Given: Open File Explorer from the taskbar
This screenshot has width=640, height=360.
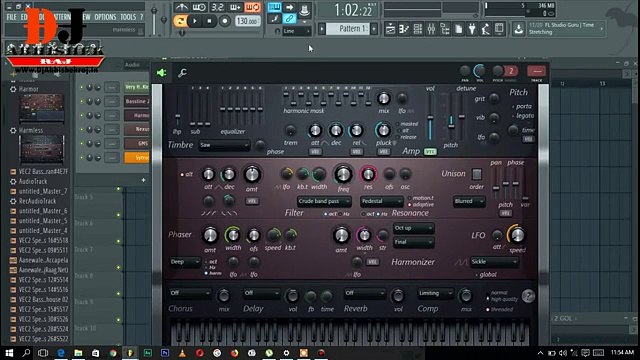Looking at the screenshot, I should pyautogui.click(x=78, y=353).
